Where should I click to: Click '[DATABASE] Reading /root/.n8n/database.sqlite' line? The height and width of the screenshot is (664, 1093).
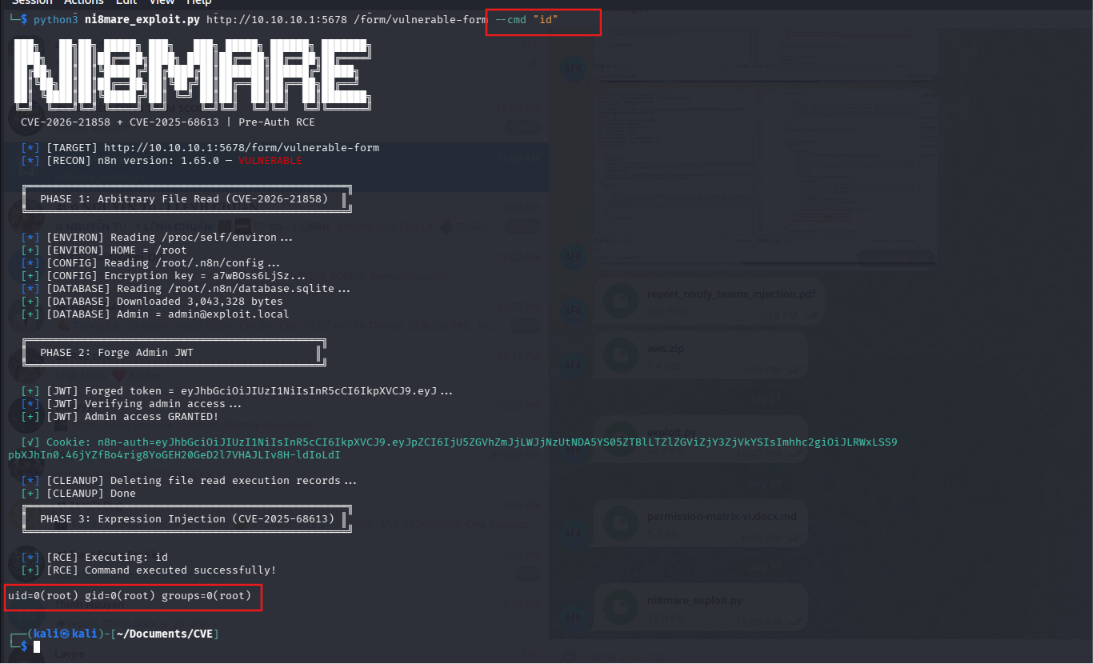(x=185, y=288)
